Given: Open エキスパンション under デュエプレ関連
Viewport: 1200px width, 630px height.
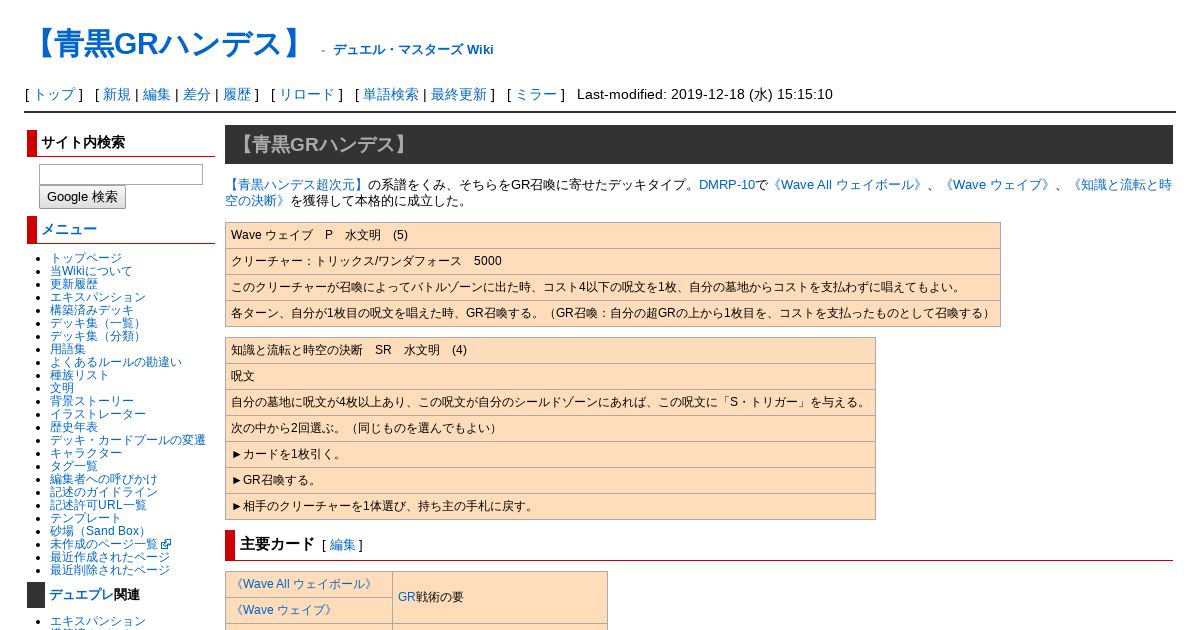Looking at the screenshot, I should point(98,621).
